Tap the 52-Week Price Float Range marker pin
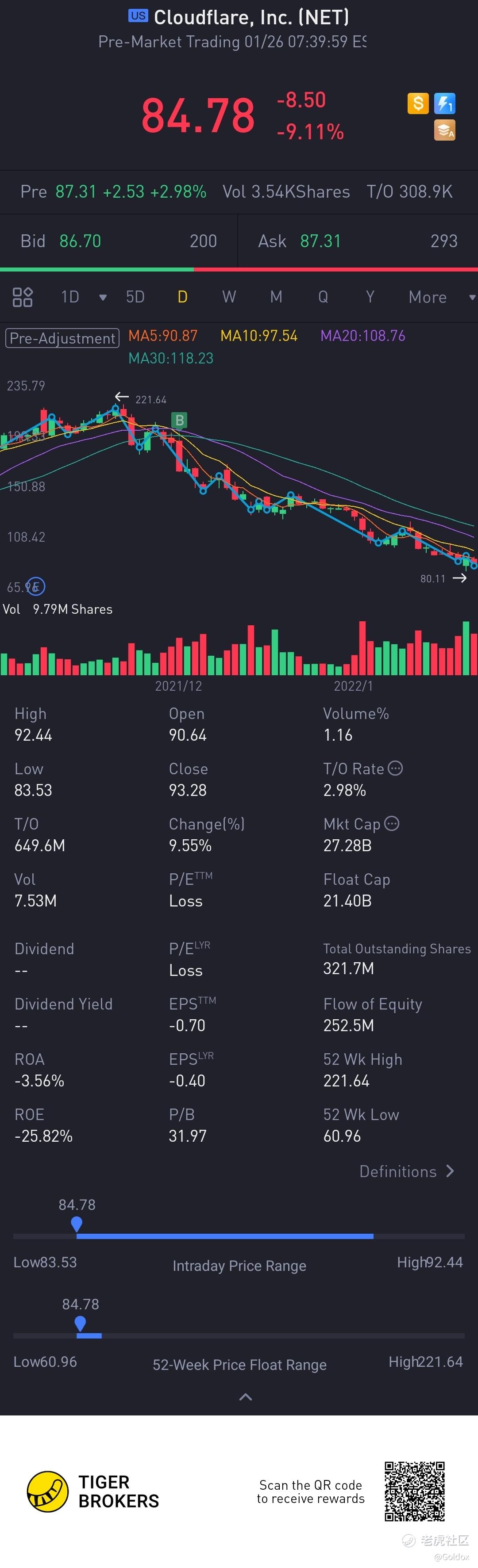Image resolution: width=478 pixels, height=1568 pixels. coord(80,1323)
